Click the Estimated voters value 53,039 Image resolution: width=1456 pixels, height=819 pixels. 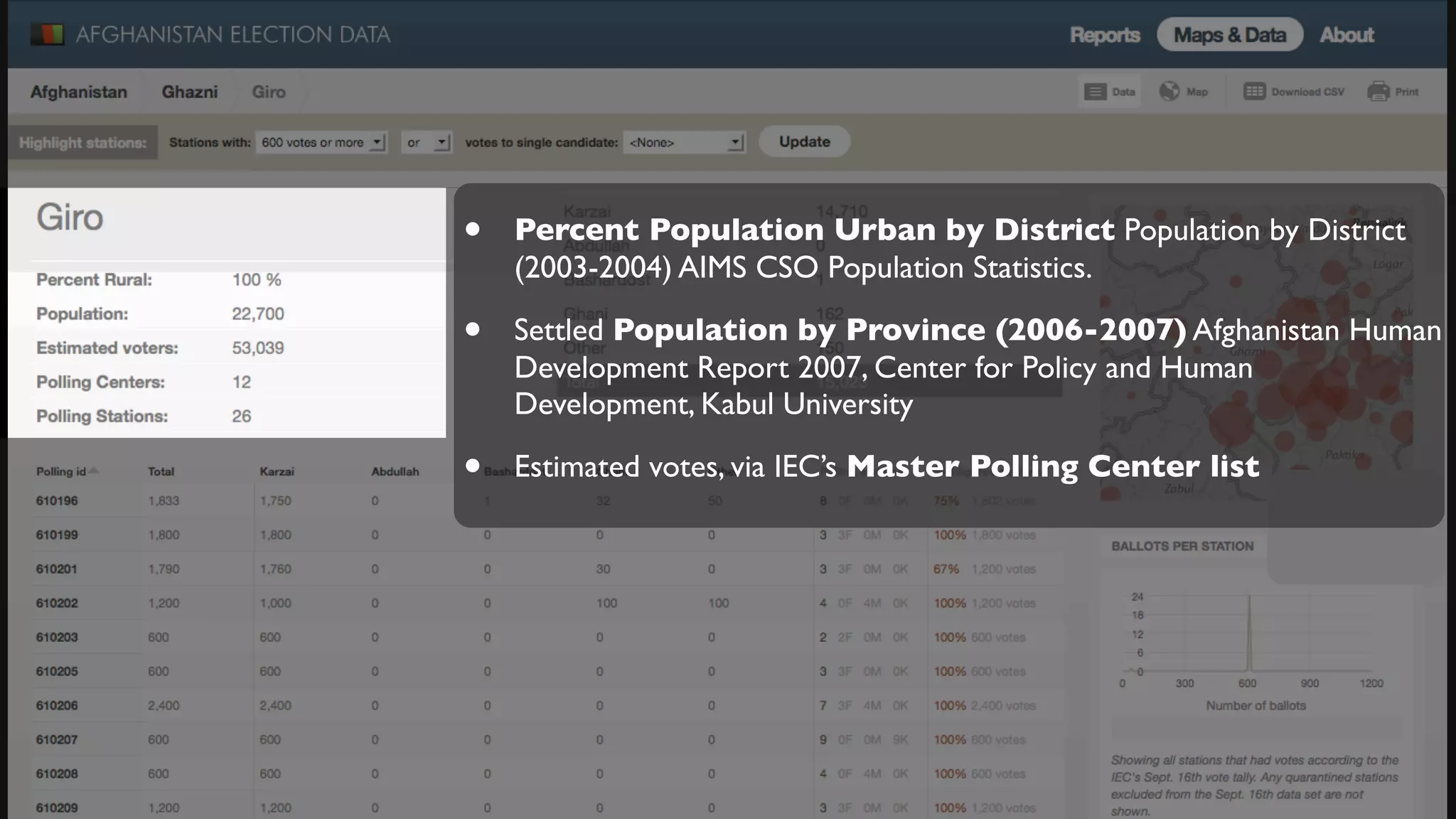click(x=258, y=348)
